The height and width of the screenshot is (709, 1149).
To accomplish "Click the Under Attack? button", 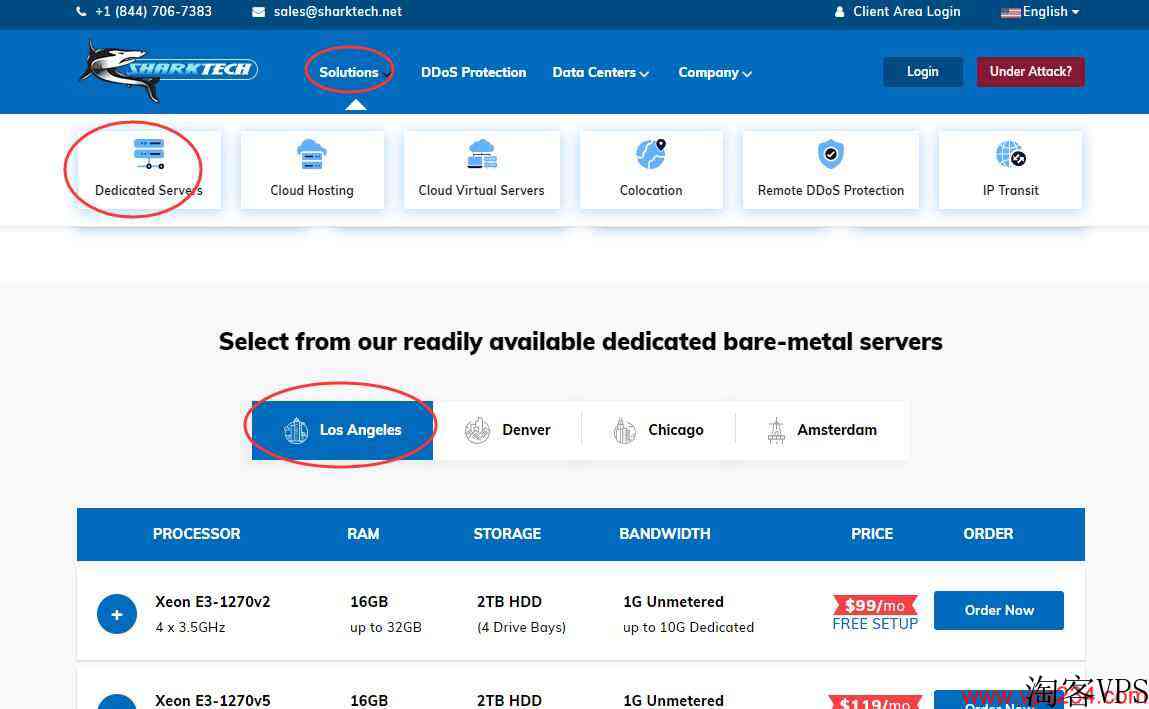I will 1030,71.
